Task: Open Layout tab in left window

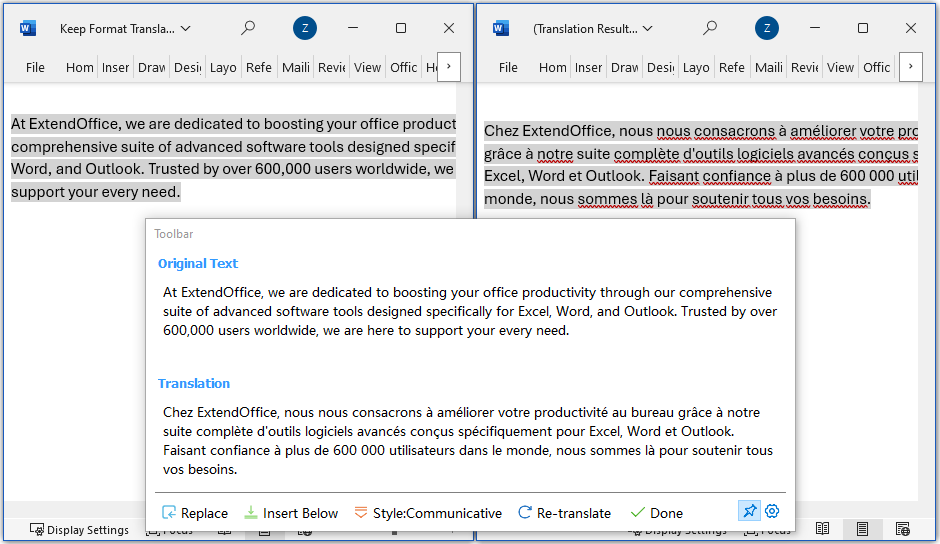Action: coord(223,68)
